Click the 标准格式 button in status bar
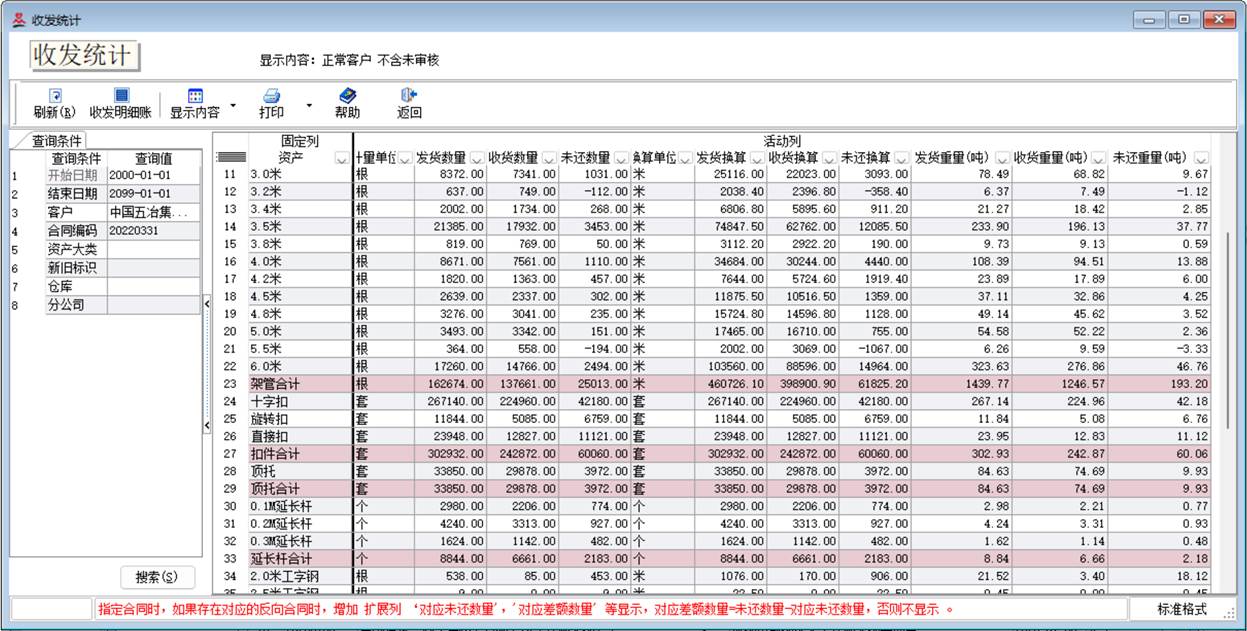Image resolution: width=1247 pixels, height=631 pixels. click(1181, 609)
